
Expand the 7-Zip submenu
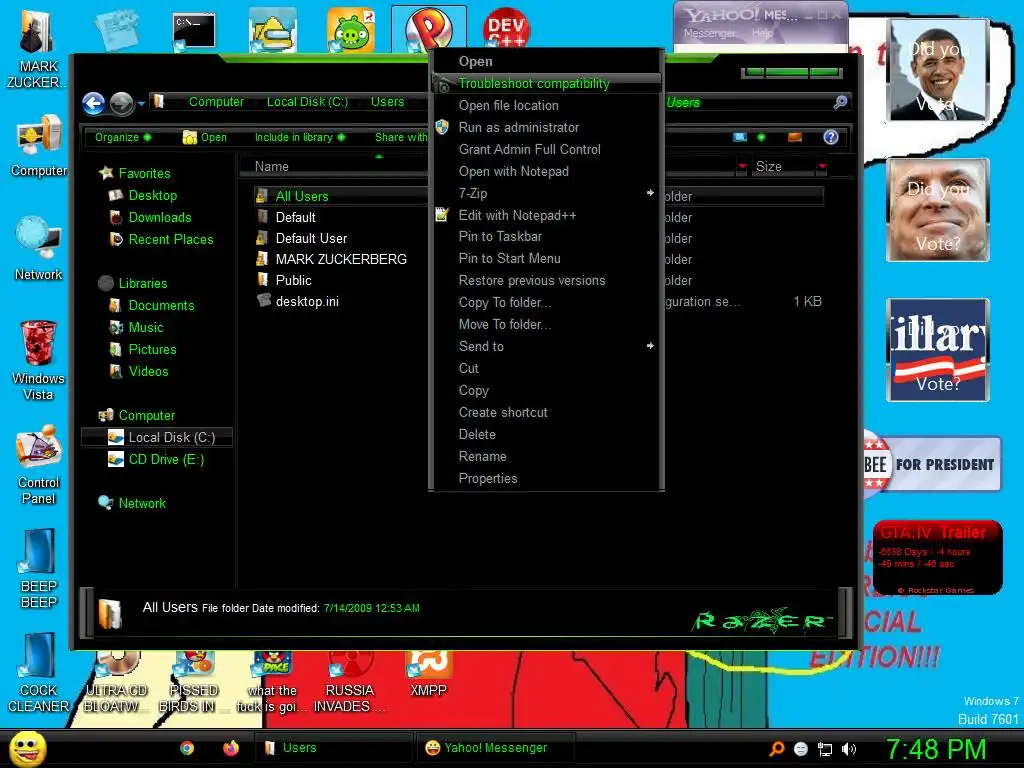tap(546, 193)
